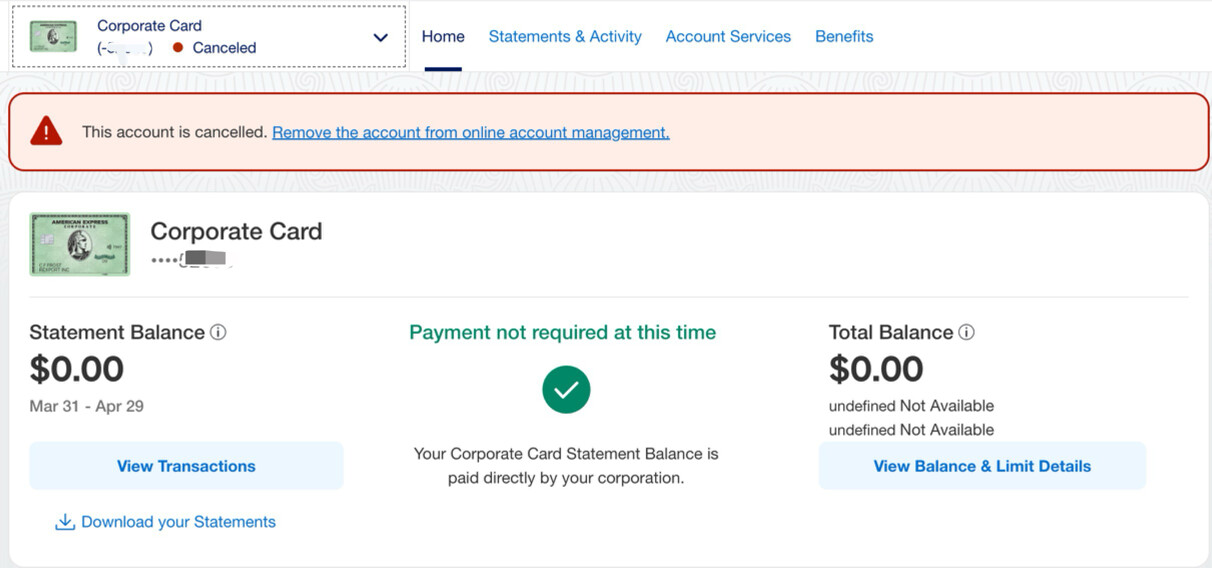The height and width of the screenshot is (568, 1212).
Task: Click the red Canceled status dot
Action: (x=178, y=47)
